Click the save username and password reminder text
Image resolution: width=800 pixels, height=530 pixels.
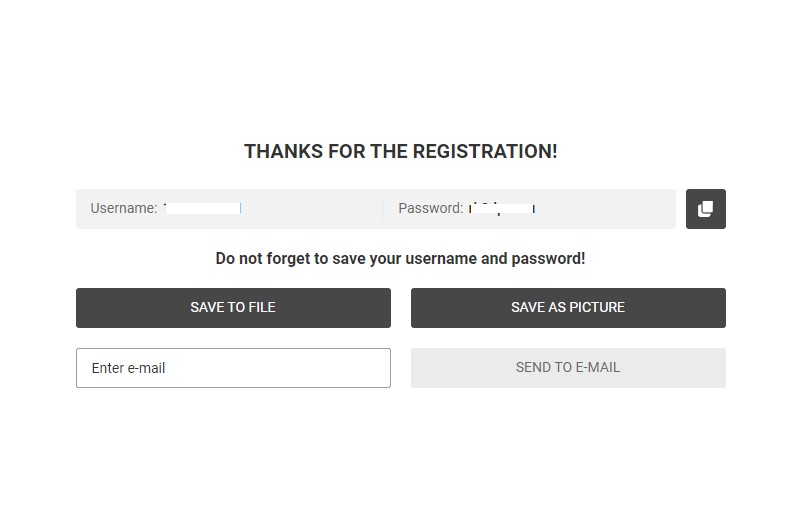pyautogui.click(x=401, y=259)
